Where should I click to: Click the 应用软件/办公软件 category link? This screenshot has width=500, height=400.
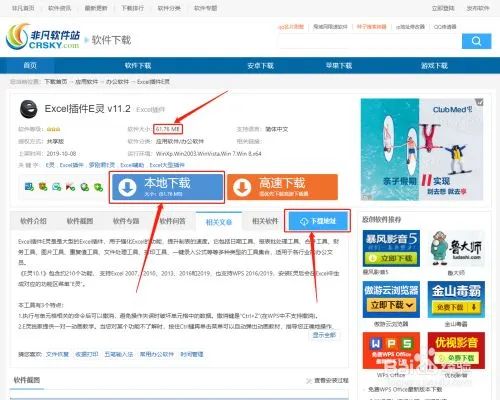[x=180, y=141]
